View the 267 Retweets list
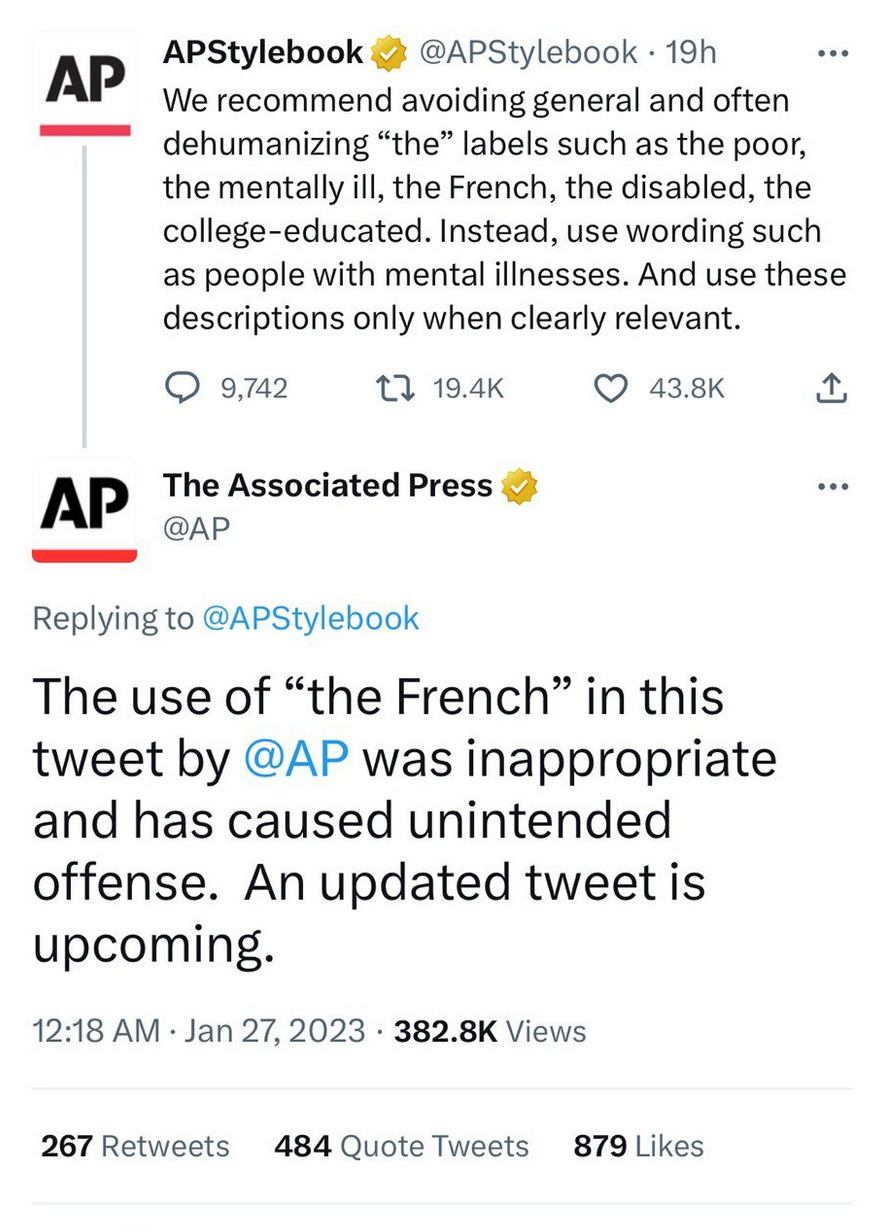 135,1146
